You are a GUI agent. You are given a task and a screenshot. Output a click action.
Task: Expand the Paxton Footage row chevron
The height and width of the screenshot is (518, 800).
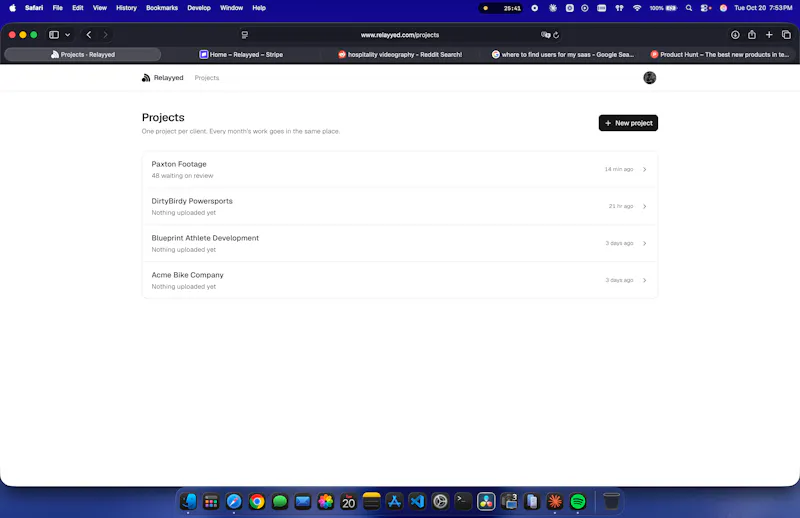click(645, 169)
